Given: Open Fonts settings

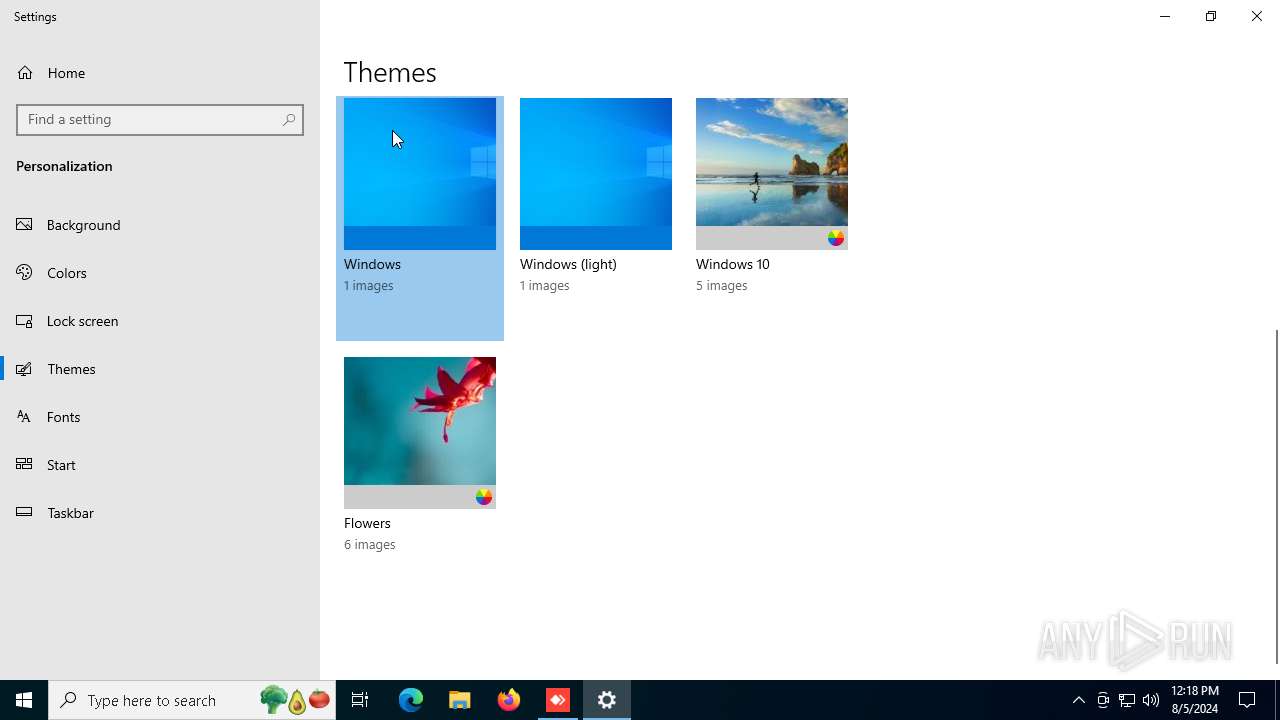Looking at the screenshot, I should pos(160,417).
